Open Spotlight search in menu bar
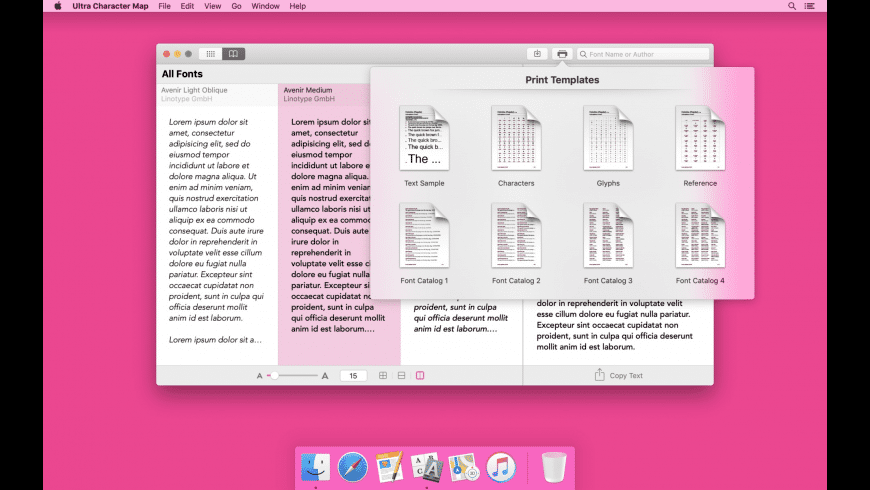Screen dimensions: 870x490 click(792, 6)
